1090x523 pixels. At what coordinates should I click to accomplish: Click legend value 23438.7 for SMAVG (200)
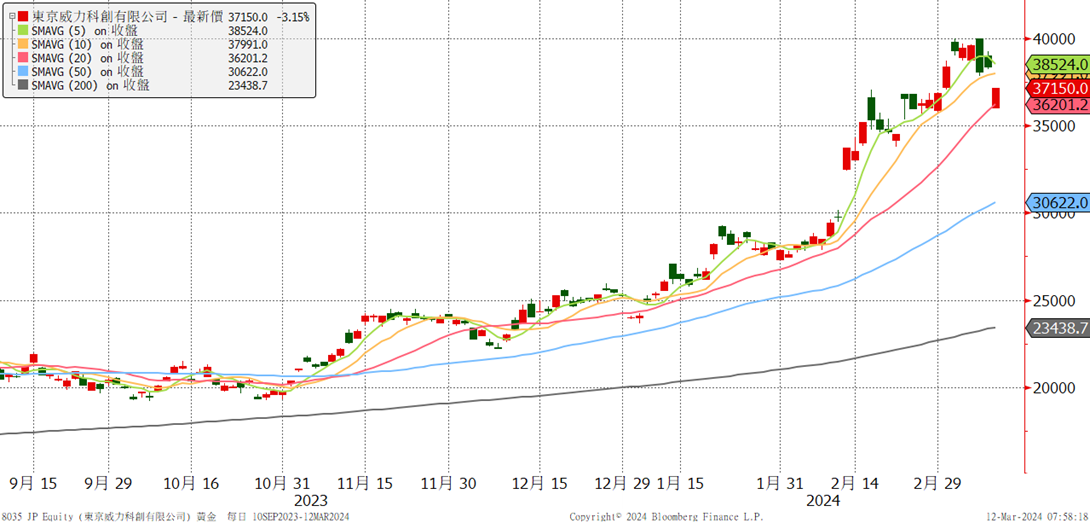tap(249, 86)
